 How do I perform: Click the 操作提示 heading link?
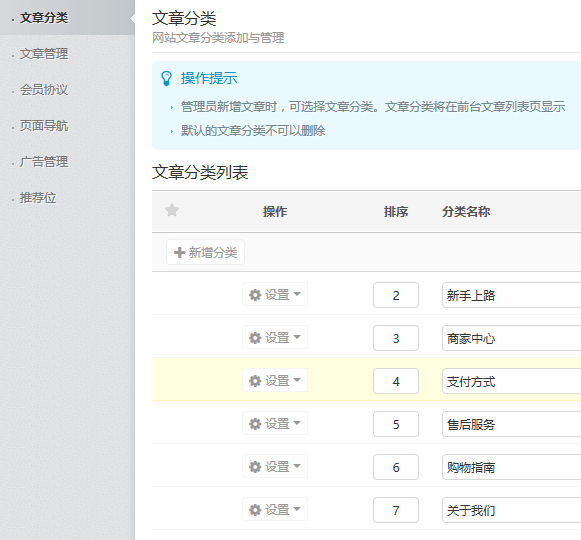point(209,78)
